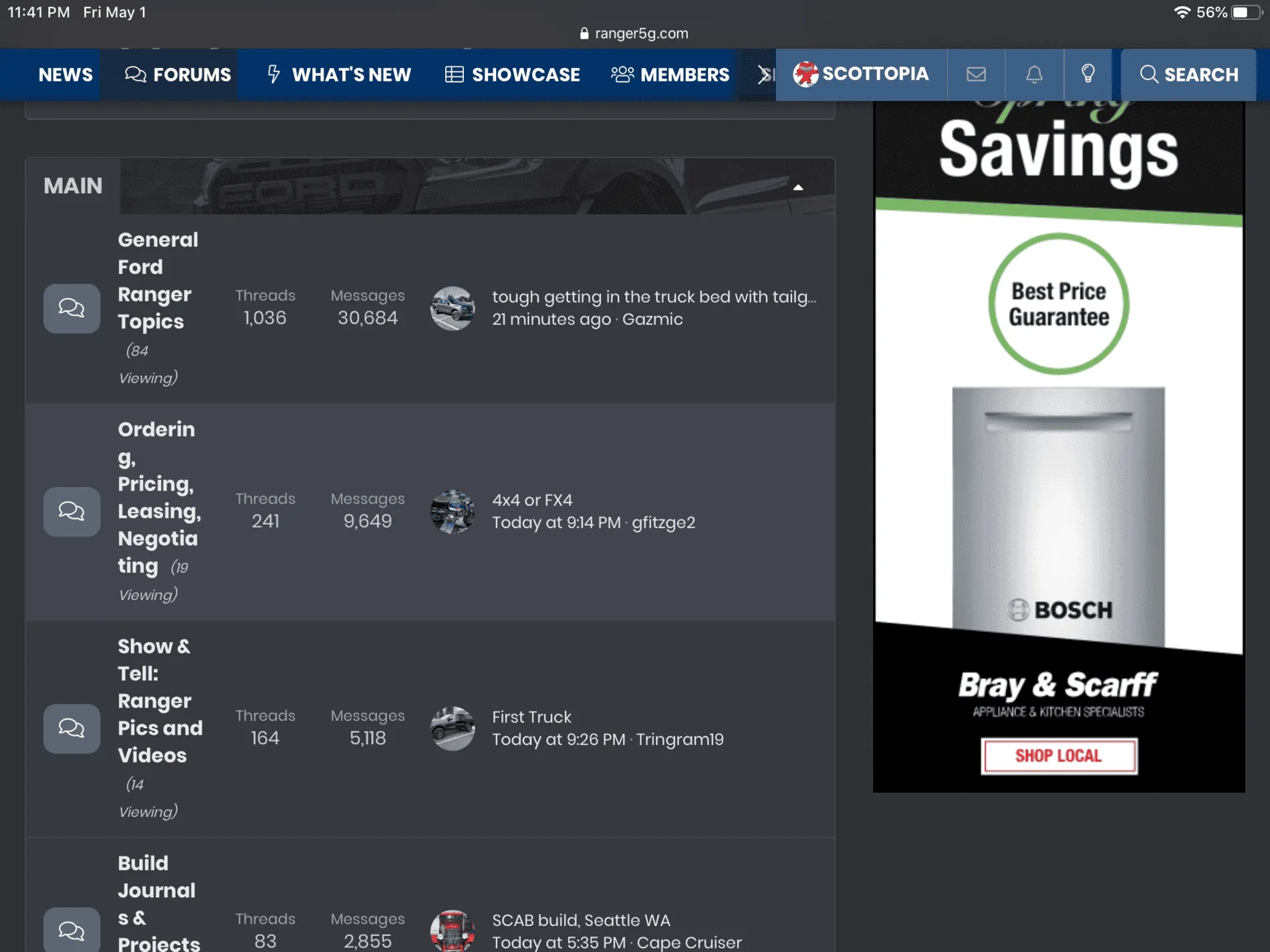Open the 'First Truck' thread

(531, 717)
